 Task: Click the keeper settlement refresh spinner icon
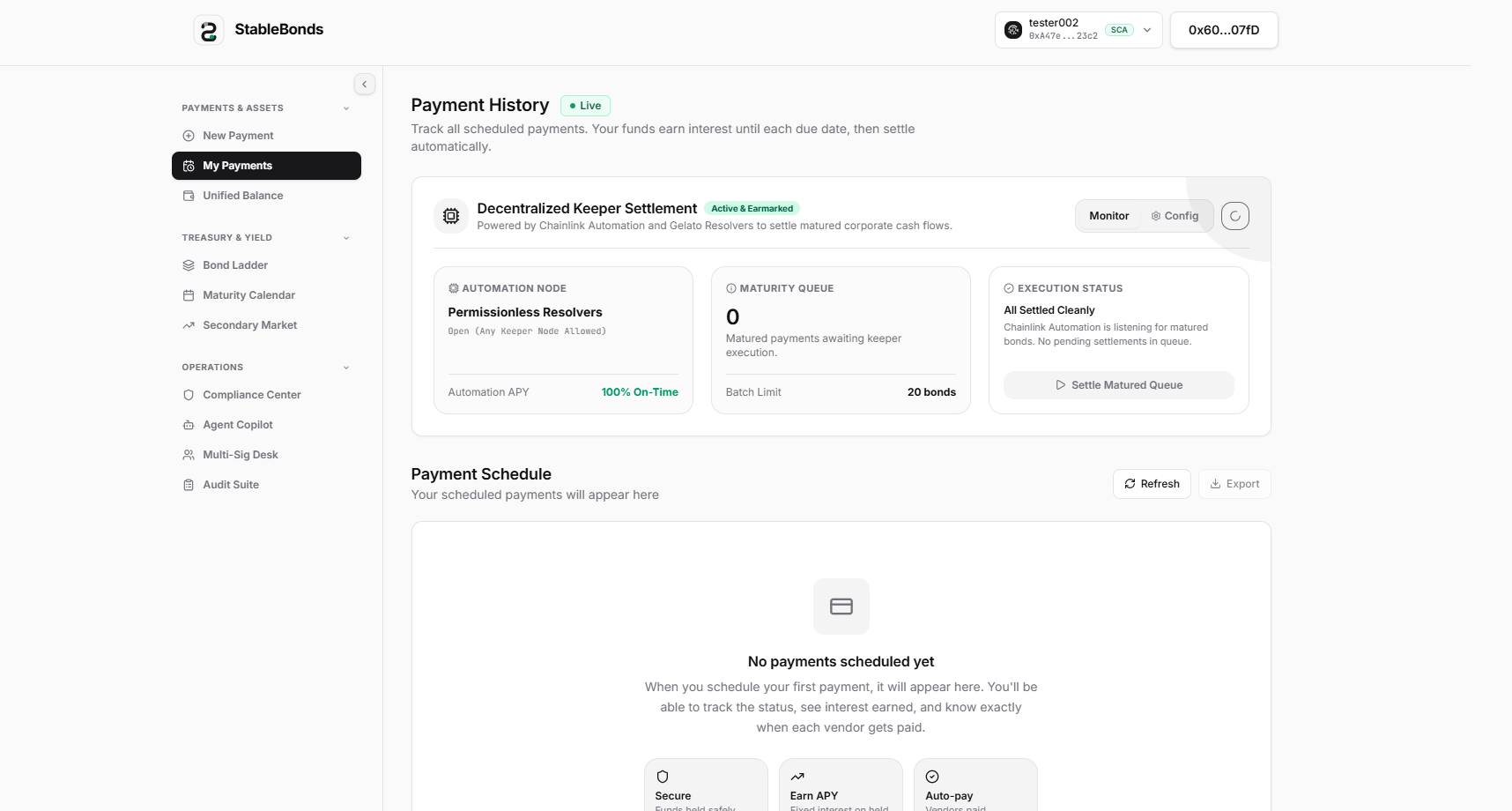pyautogui.click(x=1235, y=216)
